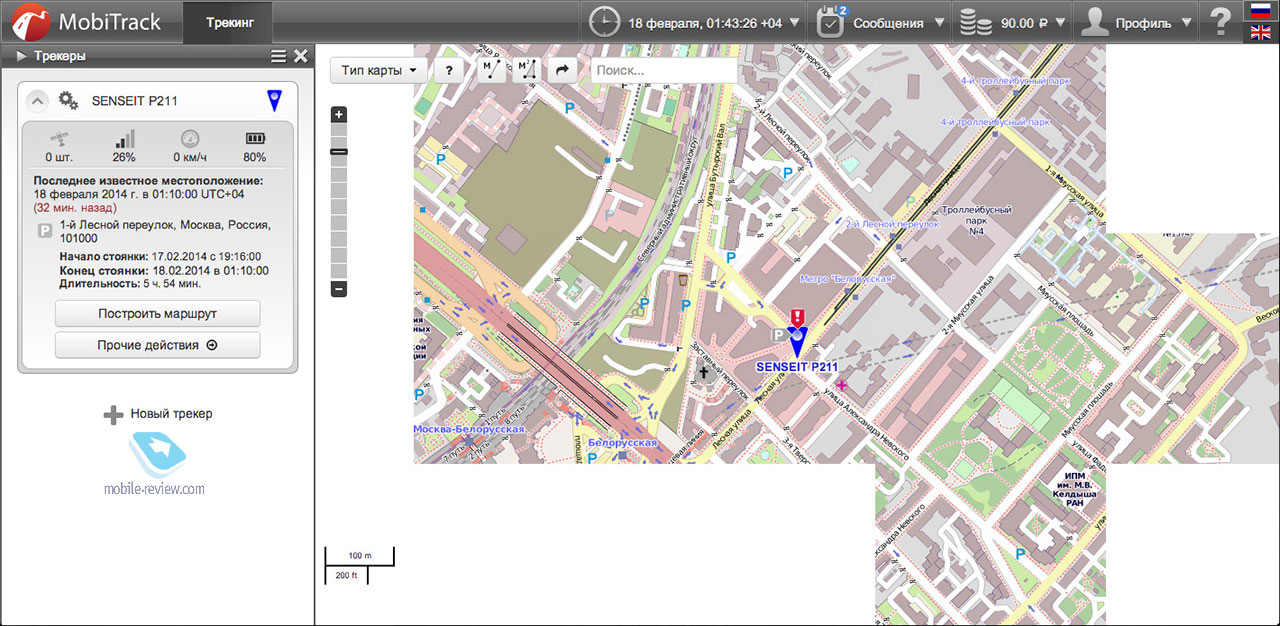Viewport: 1280px width, 626px height.
Task: Click the 32 мин. назад text
Action: point(75,208)
